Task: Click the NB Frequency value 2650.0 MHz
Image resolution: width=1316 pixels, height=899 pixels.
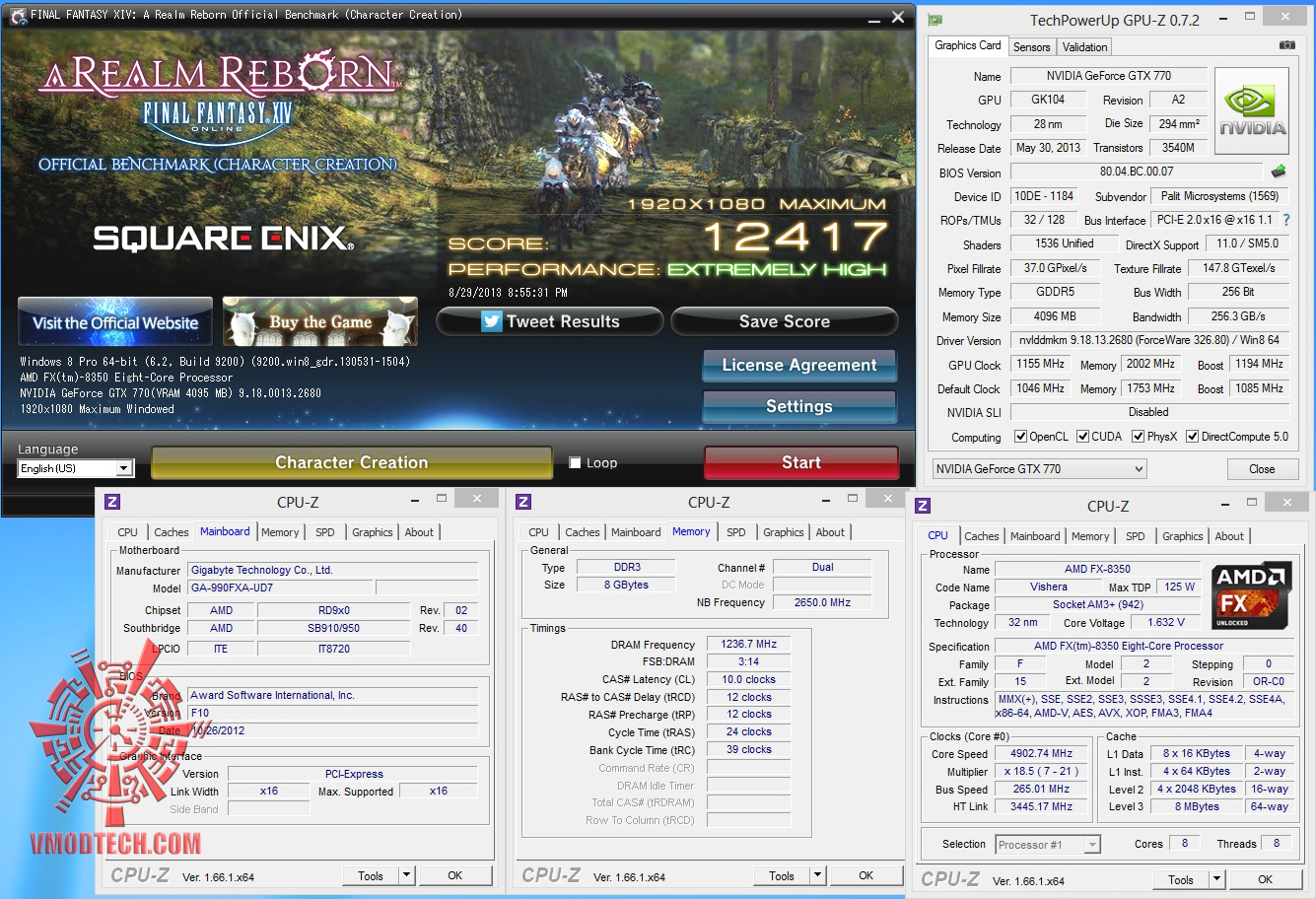Action: (x=822, y=602)
